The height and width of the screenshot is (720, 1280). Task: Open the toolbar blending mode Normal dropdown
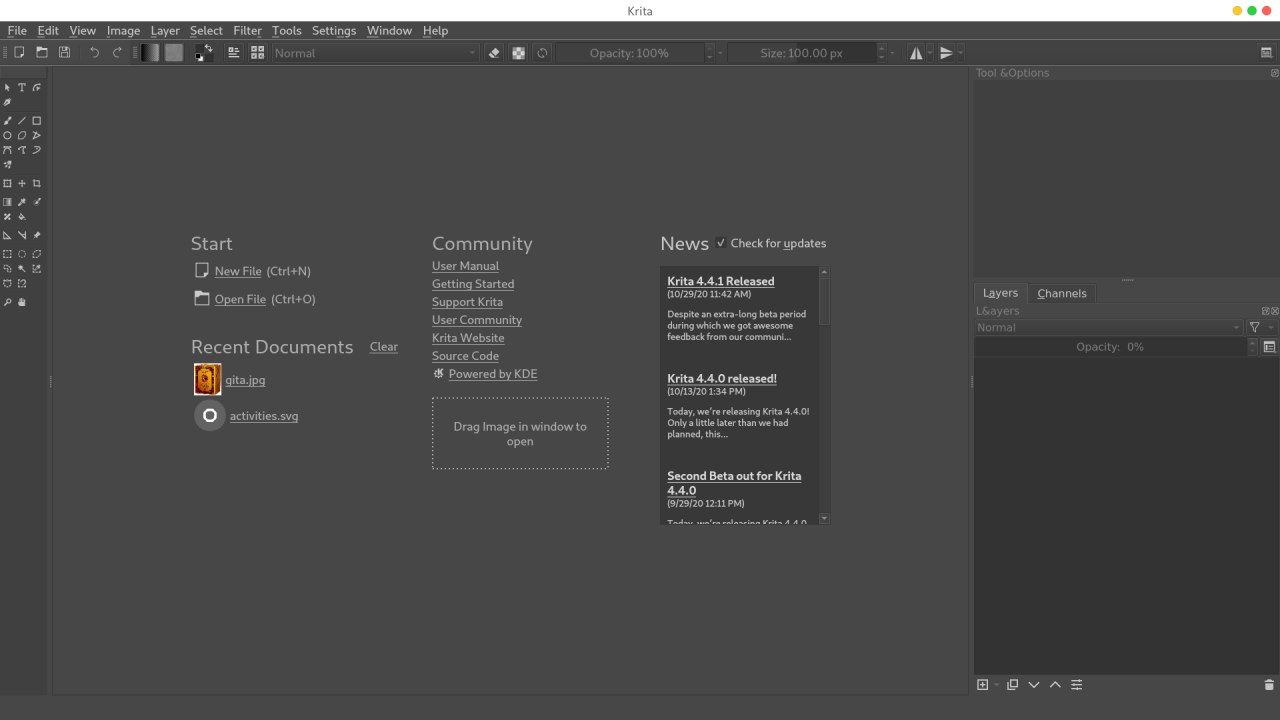click(376, 53)
